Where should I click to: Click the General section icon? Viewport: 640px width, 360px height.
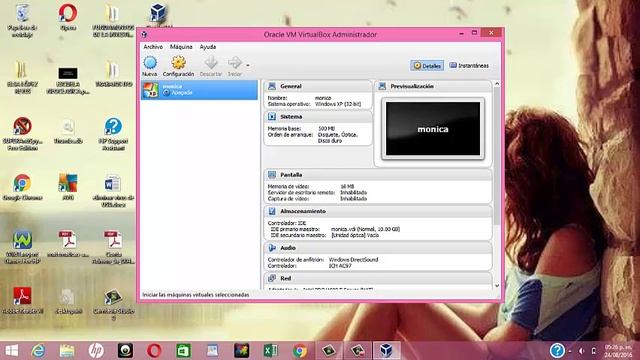tap(272, 86)
